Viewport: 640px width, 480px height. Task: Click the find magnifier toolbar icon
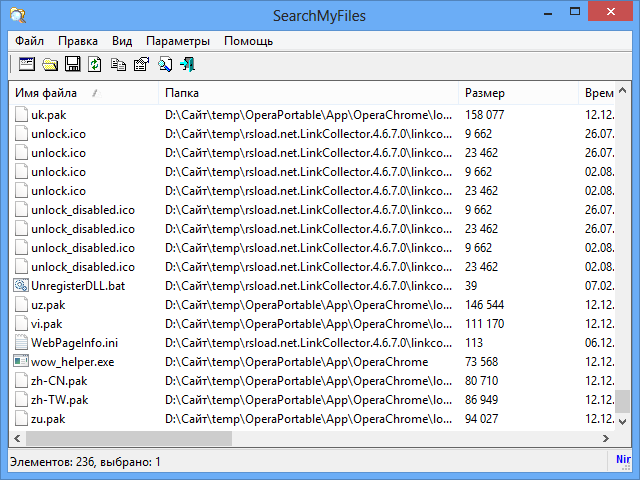(165, 64)
